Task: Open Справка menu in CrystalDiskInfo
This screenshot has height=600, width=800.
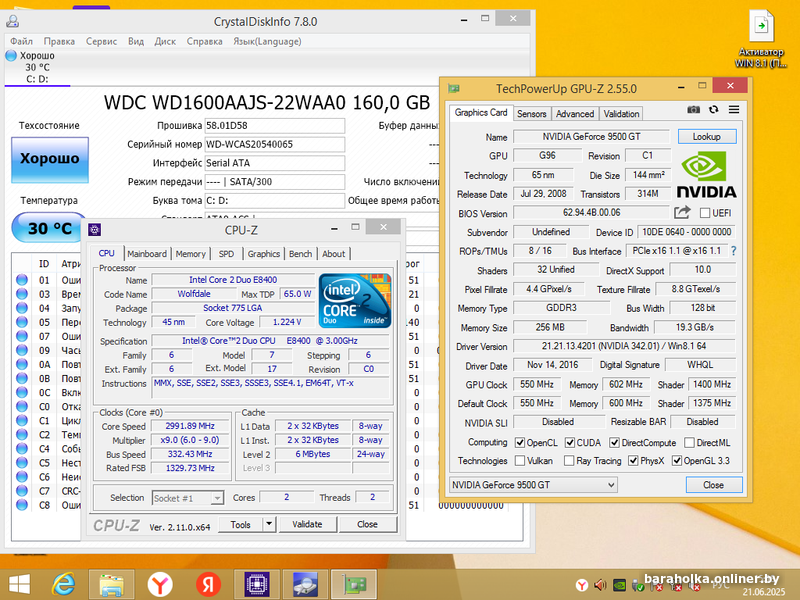Action: (205, 41)
